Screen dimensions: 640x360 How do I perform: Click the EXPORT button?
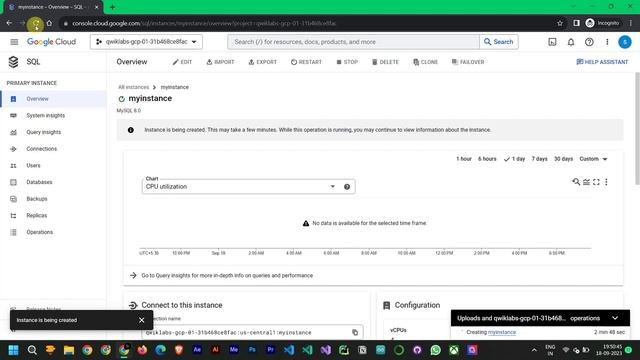[262, 62]
